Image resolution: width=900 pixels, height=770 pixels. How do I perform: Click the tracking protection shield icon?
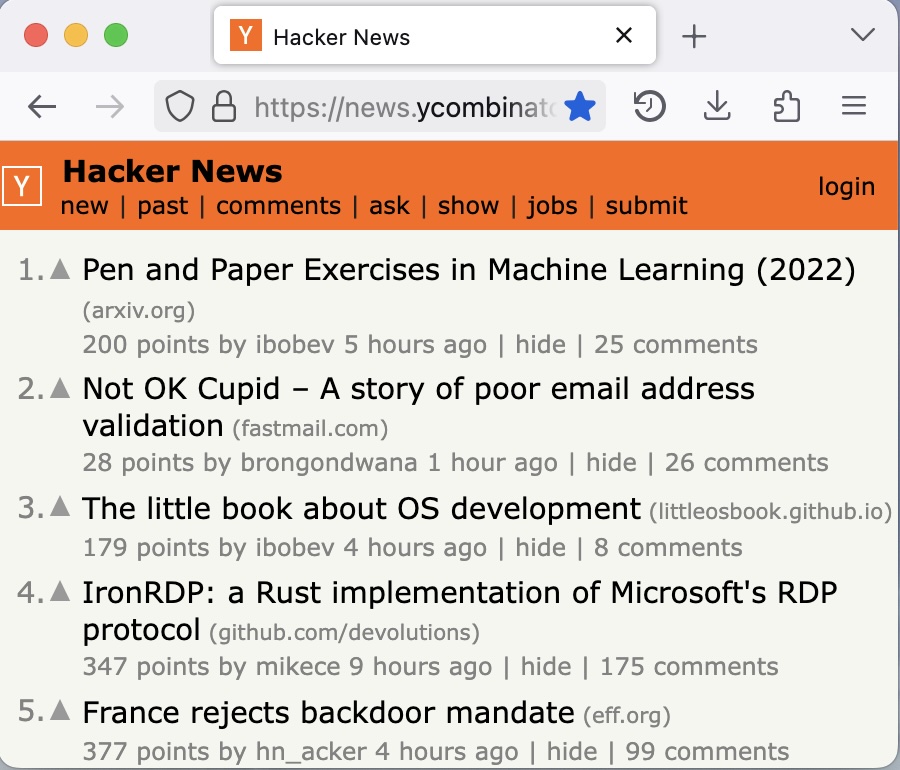(181, 105)
